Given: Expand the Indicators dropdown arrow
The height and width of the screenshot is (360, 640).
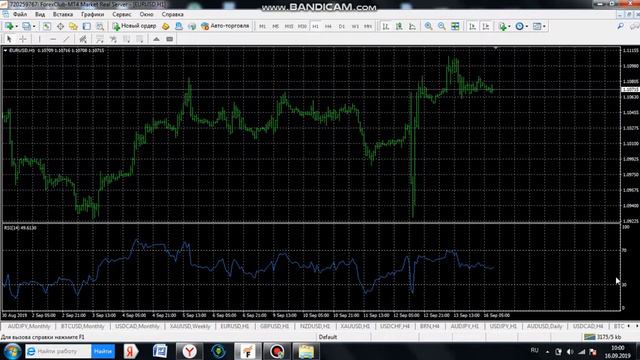Looking at the screenshot, I should (x=510, y=27).
